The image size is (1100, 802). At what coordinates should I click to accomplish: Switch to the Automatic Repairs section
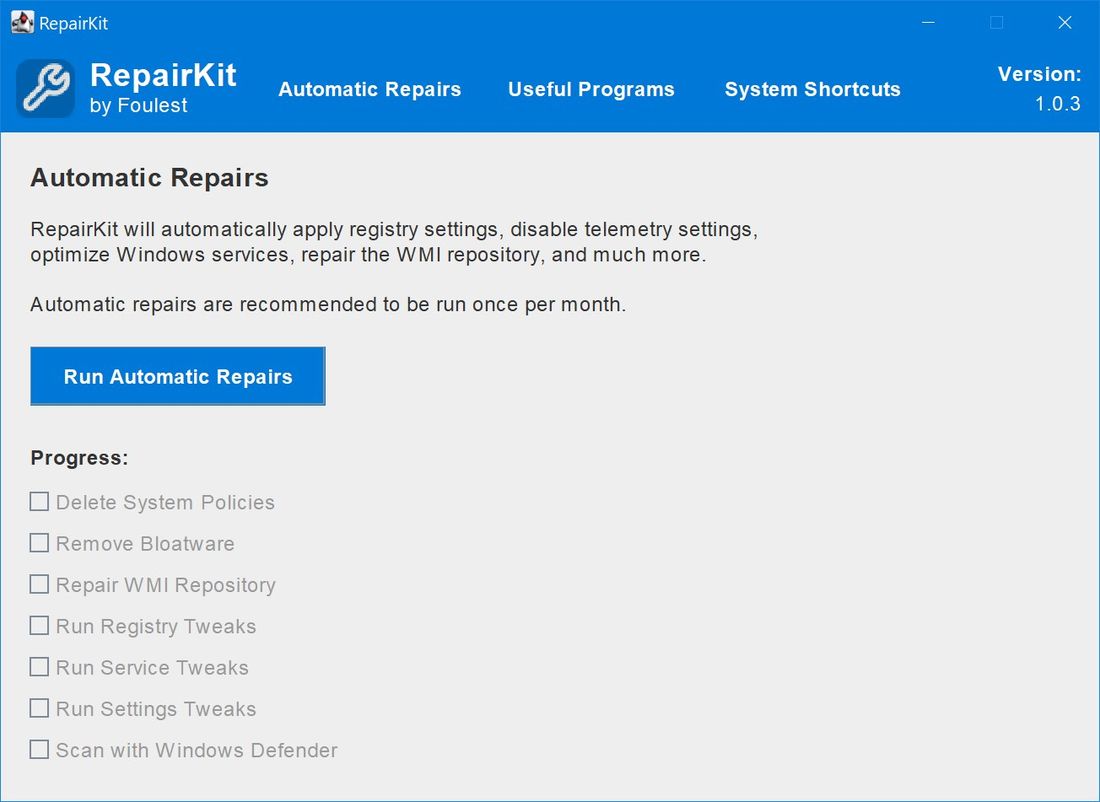pyautogui.click(x=369, y=89)
